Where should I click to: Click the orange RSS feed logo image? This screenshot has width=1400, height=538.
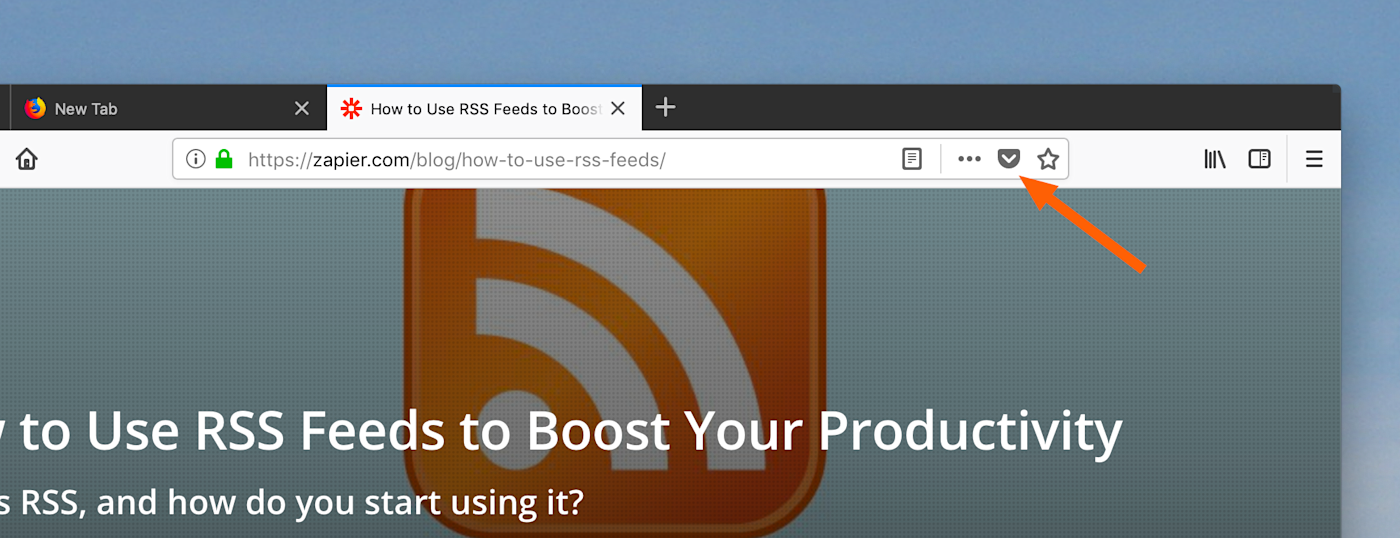tap(614, 363)
